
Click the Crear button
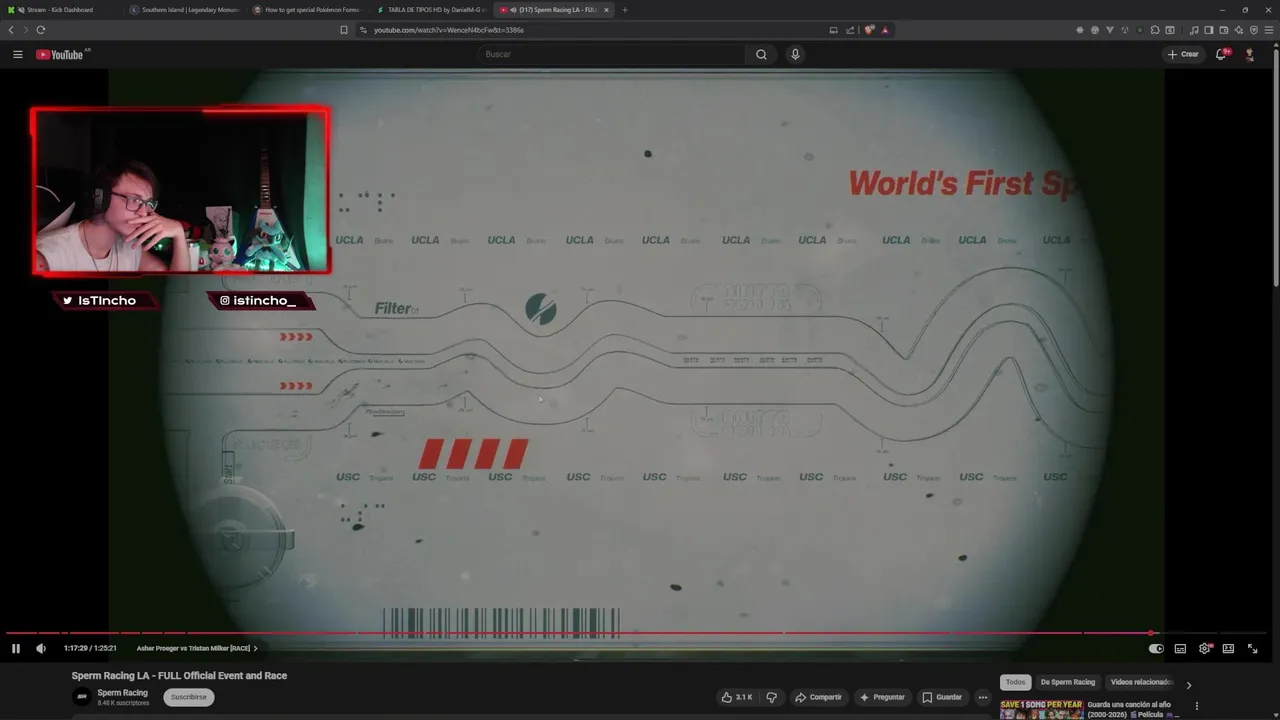pos(1183,54)
